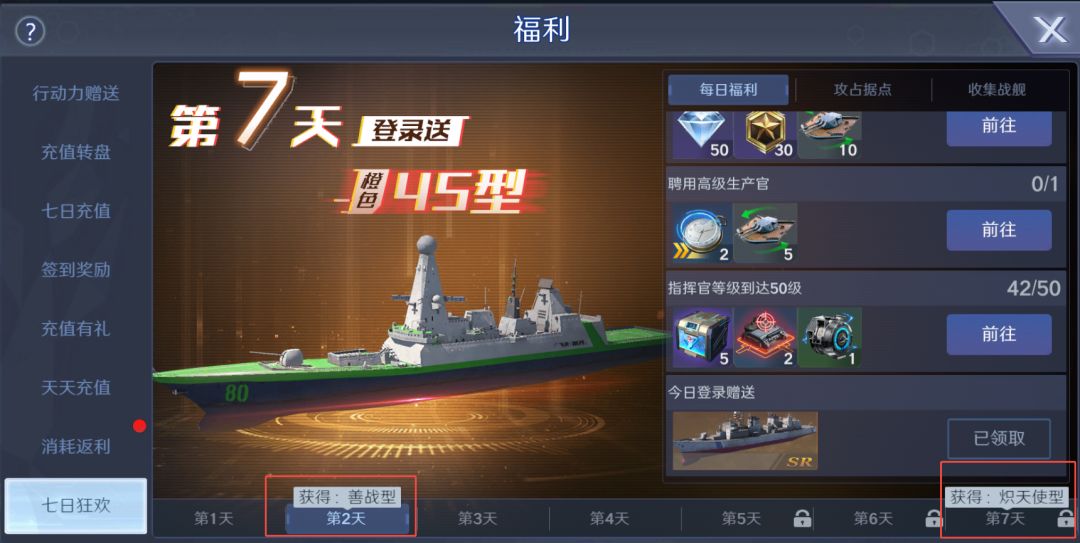Tap the turbine engine part icon
The image size is (1080, 543).
click(x=829, y=338)
